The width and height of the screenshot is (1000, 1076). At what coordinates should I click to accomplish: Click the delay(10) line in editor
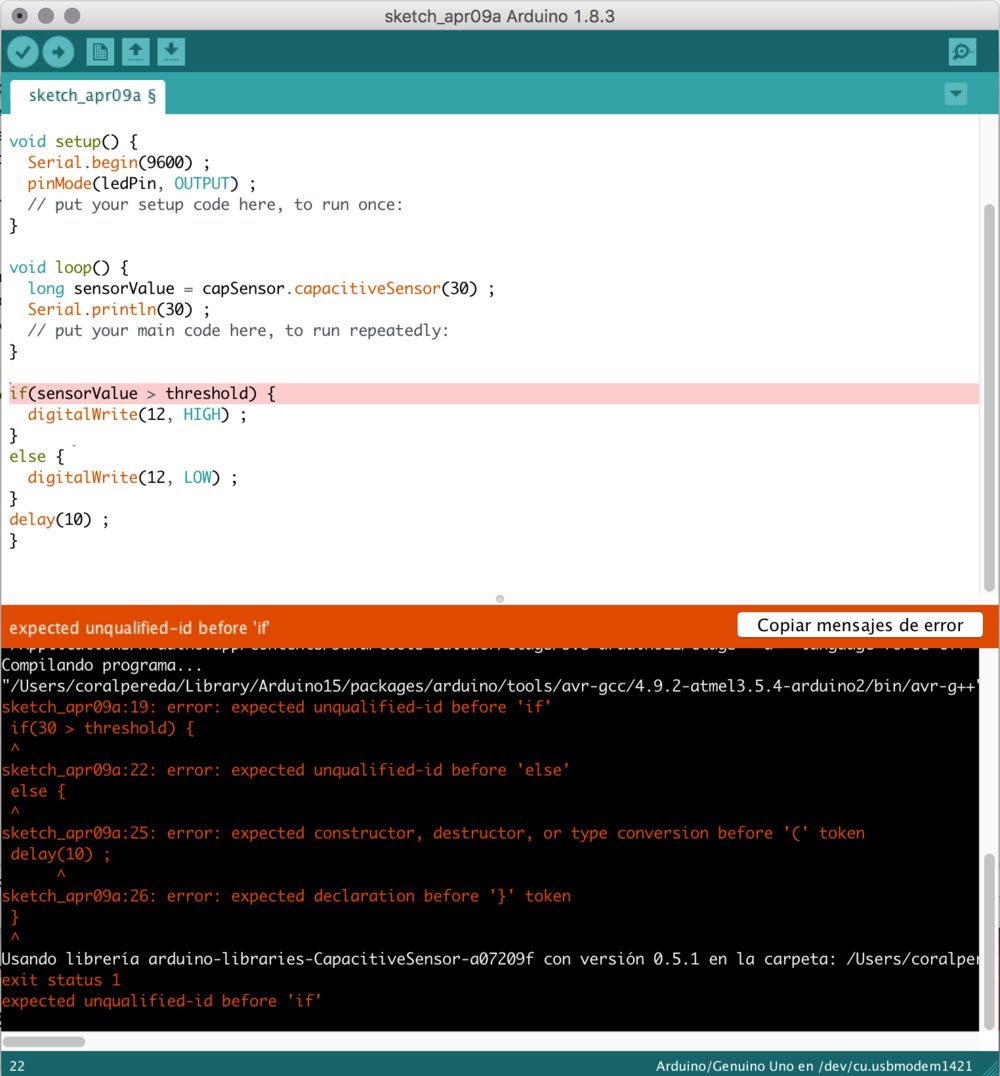pyautogui.click(x=58, y=519)
